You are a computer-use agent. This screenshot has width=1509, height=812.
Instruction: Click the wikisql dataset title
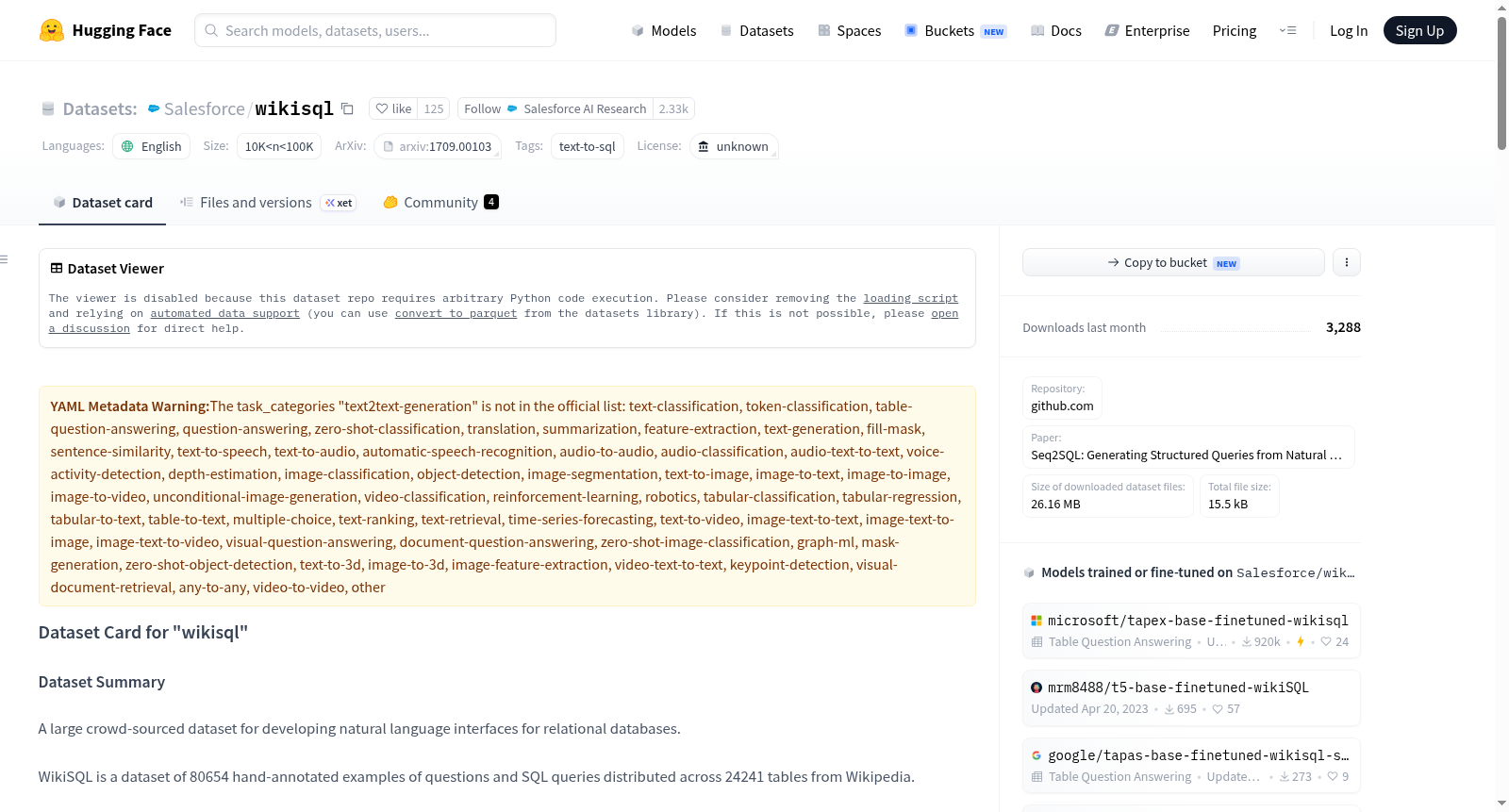[294, 108]
